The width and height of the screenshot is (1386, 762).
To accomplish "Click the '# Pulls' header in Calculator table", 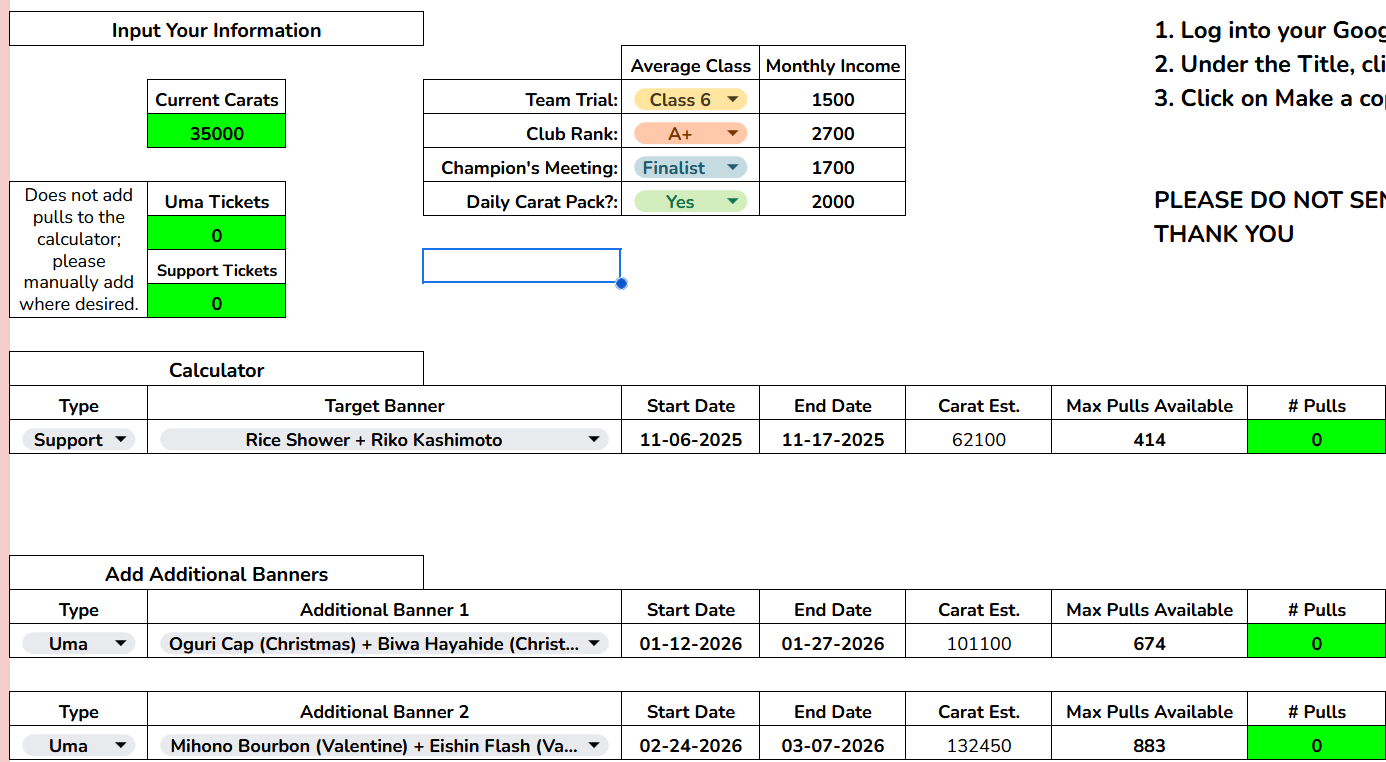I will [x=1317, y=403].
